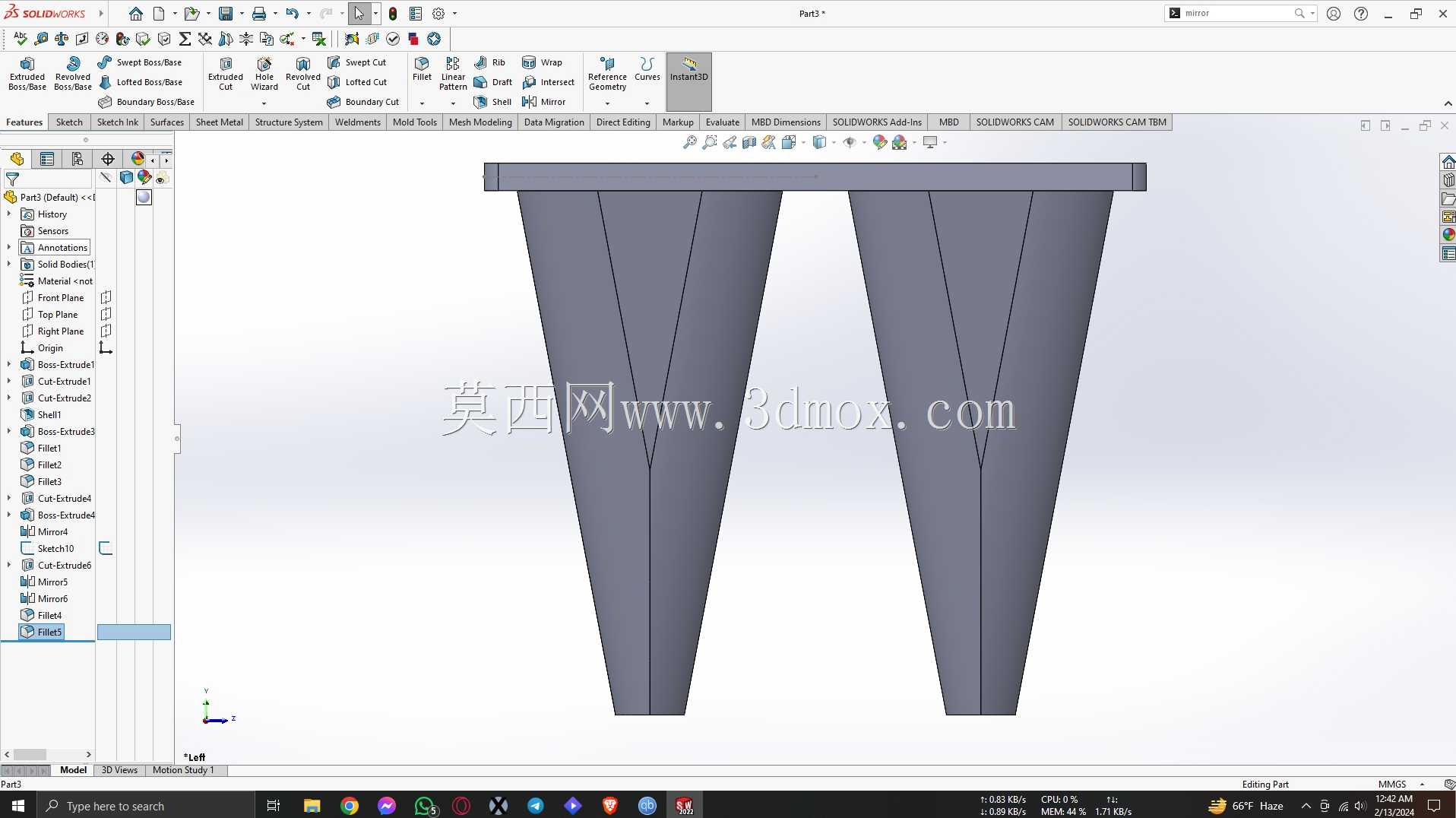Open the ConfigurationManager tab

pyautogui.click(x=78, y=159)
